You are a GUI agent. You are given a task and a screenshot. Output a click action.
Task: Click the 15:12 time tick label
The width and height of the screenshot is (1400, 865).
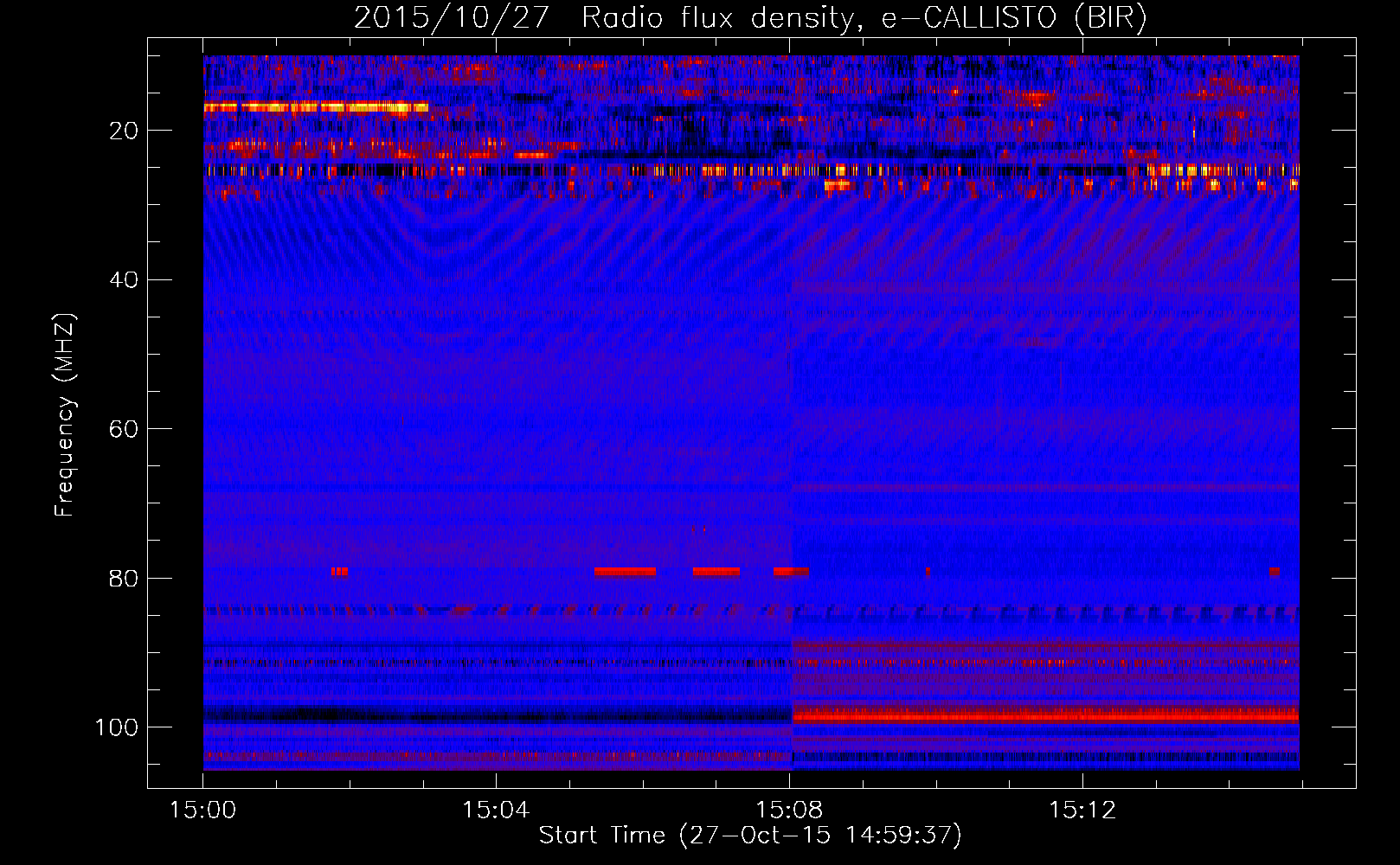(1082, 811)
